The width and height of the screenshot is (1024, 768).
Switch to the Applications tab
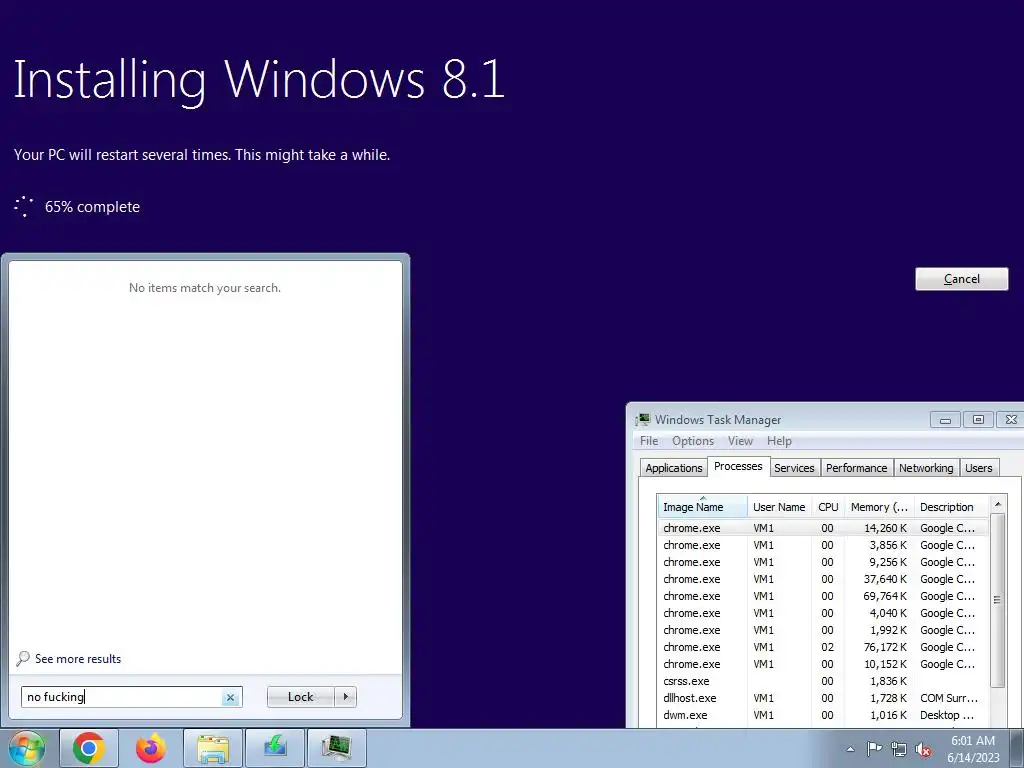673,468
